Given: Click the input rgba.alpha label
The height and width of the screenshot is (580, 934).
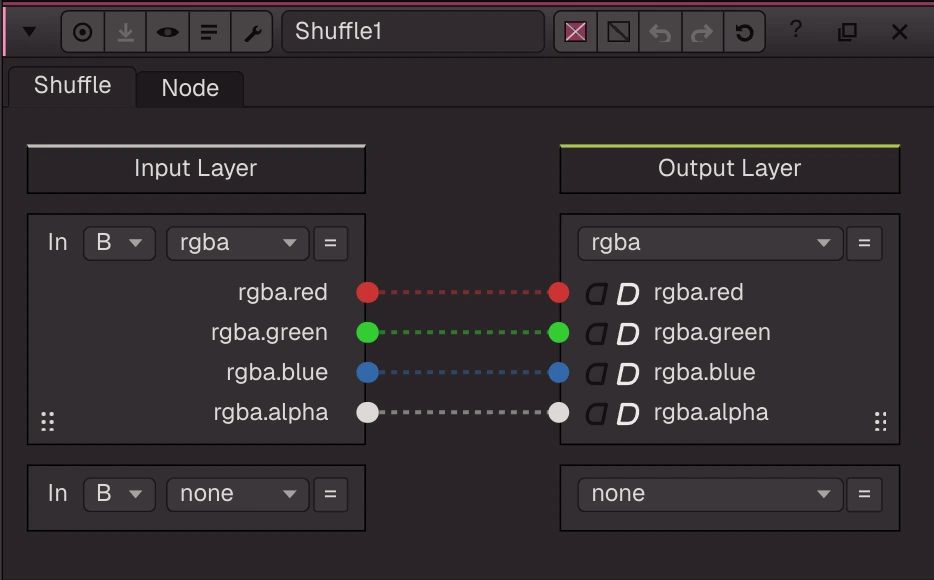Looking at the screenshot, I should pyautogui.click(x=271, y=413).
